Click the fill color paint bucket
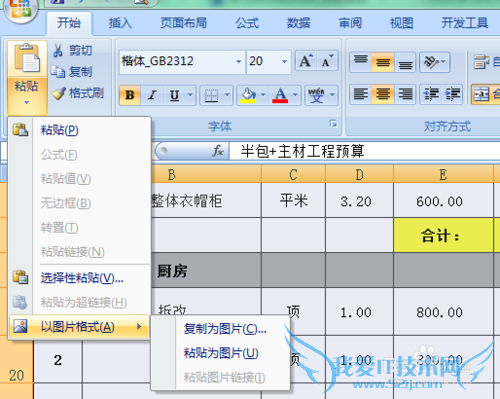 click(x=248, y=95)
